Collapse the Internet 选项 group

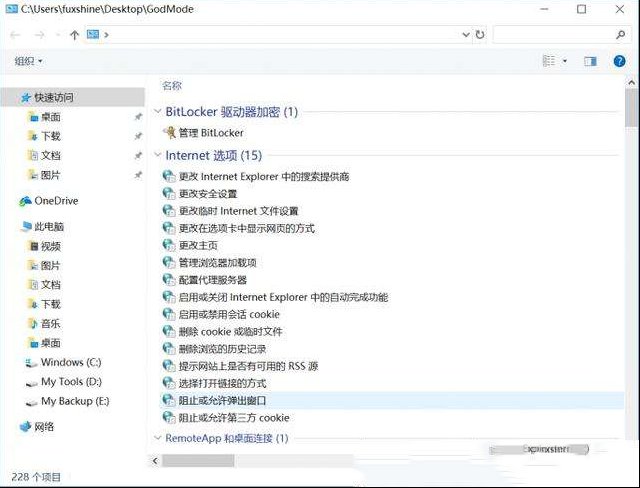click(158, 155)
